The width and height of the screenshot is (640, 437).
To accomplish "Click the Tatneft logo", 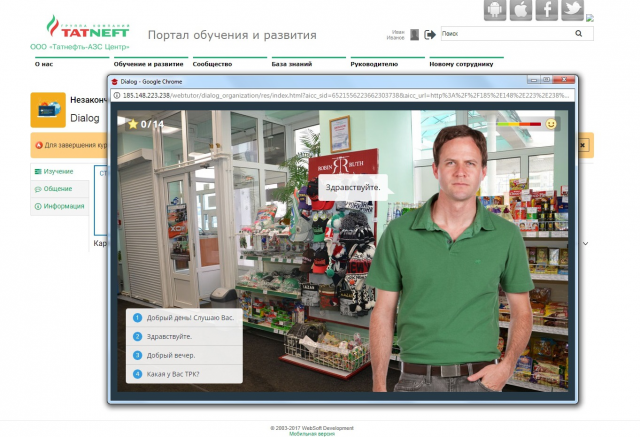I will tap(88, 27).
